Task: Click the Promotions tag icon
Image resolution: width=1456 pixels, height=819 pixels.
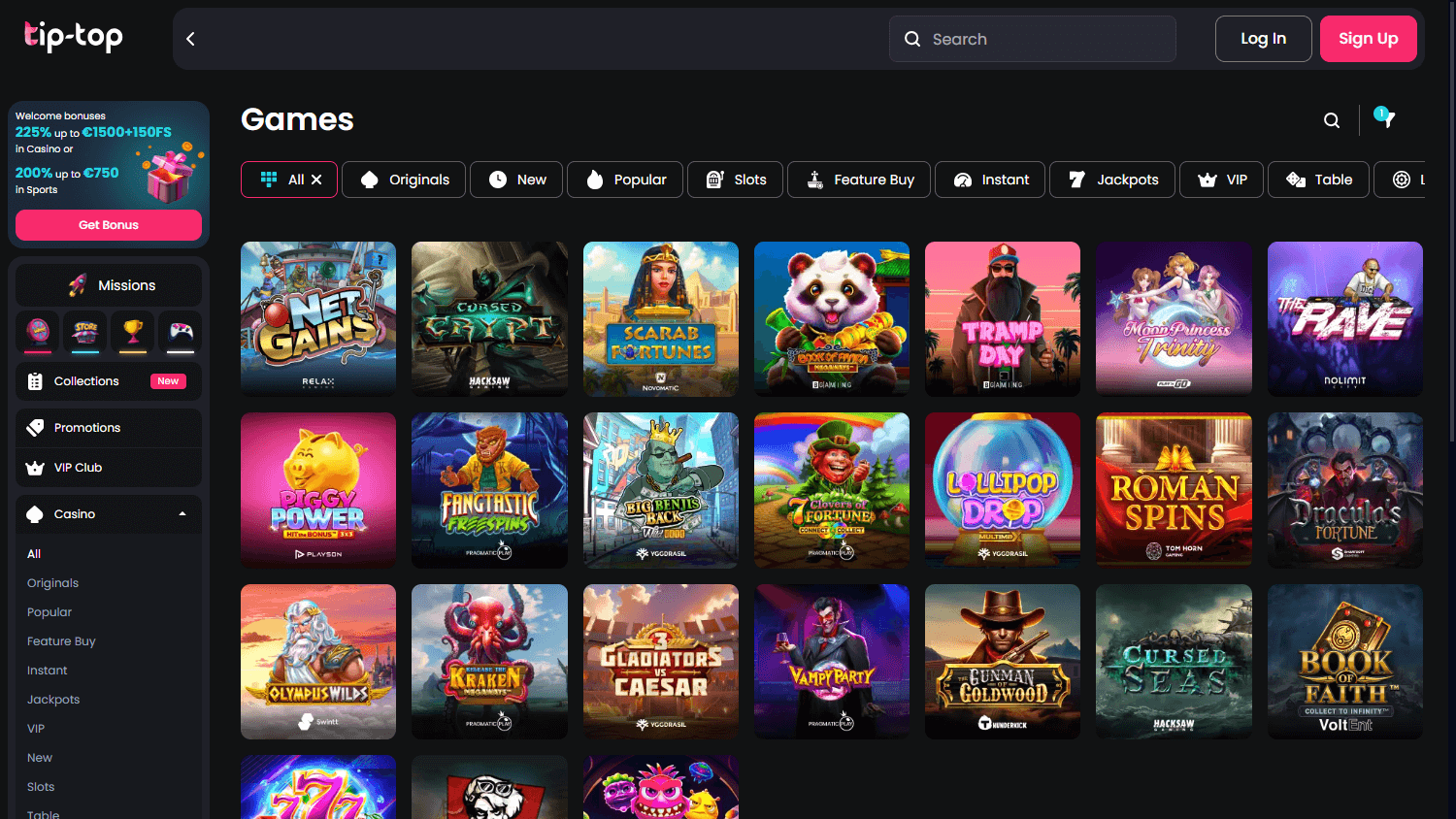Action: tap(36, 427)
